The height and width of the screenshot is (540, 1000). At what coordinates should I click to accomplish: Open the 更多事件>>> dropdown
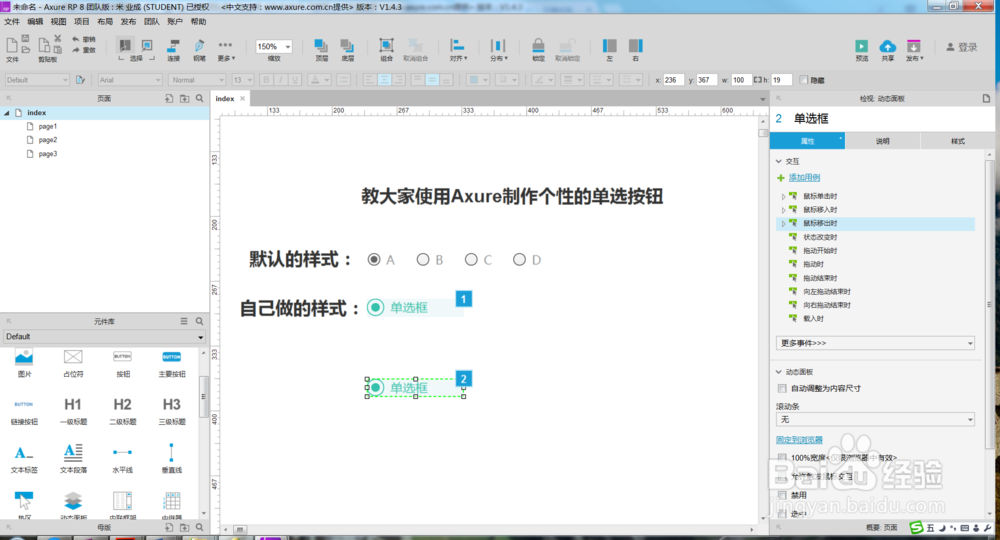click(875, 343)
